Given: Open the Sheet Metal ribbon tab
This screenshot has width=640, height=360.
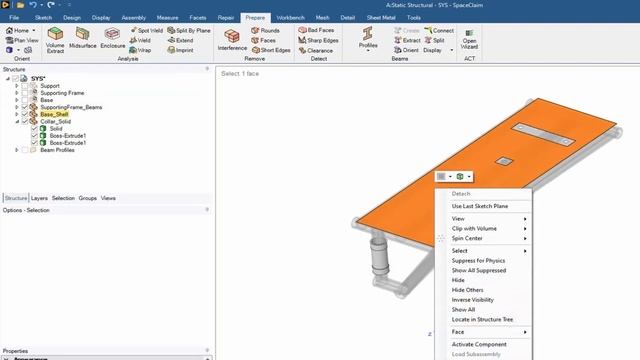Looking at the screenshot, I should [380, 18].
